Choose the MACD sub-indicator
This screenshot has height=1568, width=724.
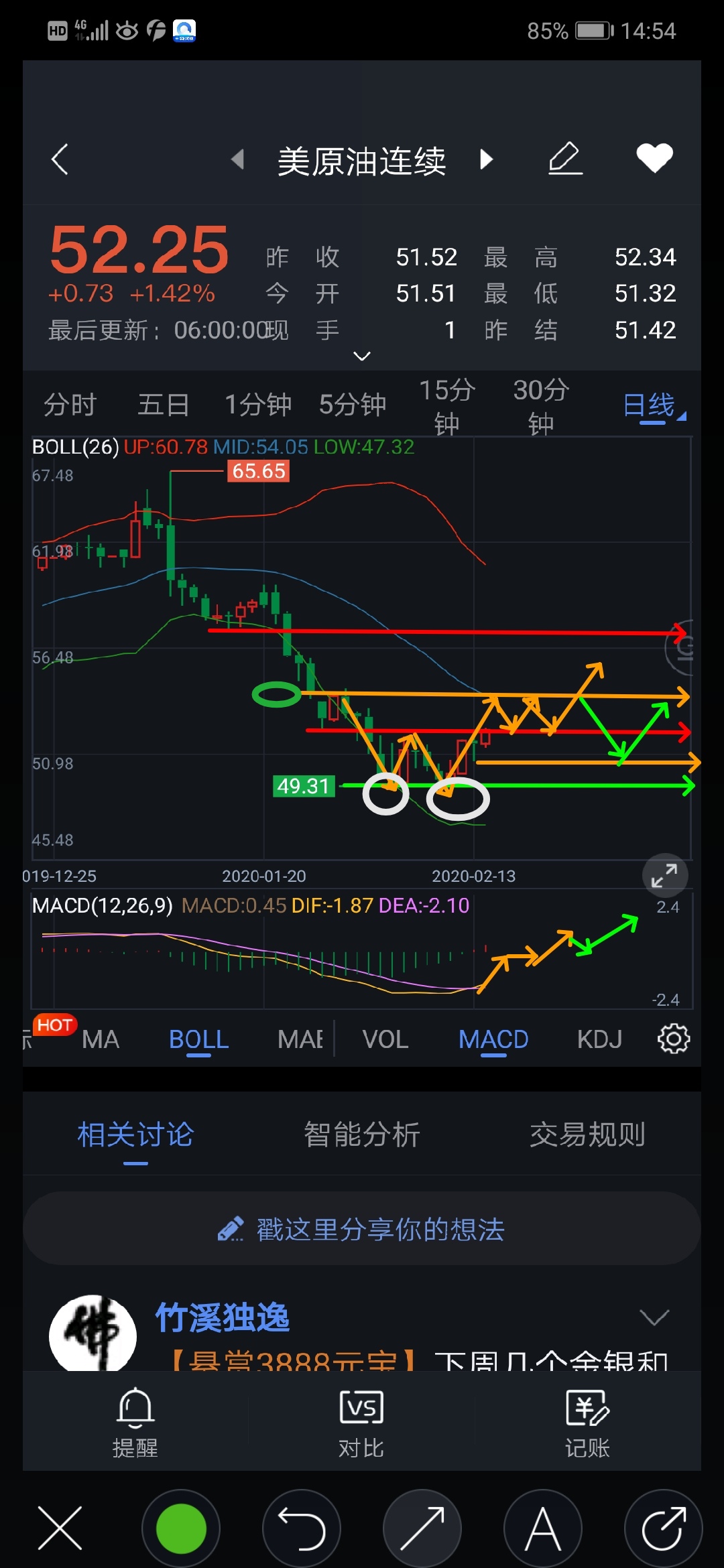pyautogui.click(x=493, y=1040)
